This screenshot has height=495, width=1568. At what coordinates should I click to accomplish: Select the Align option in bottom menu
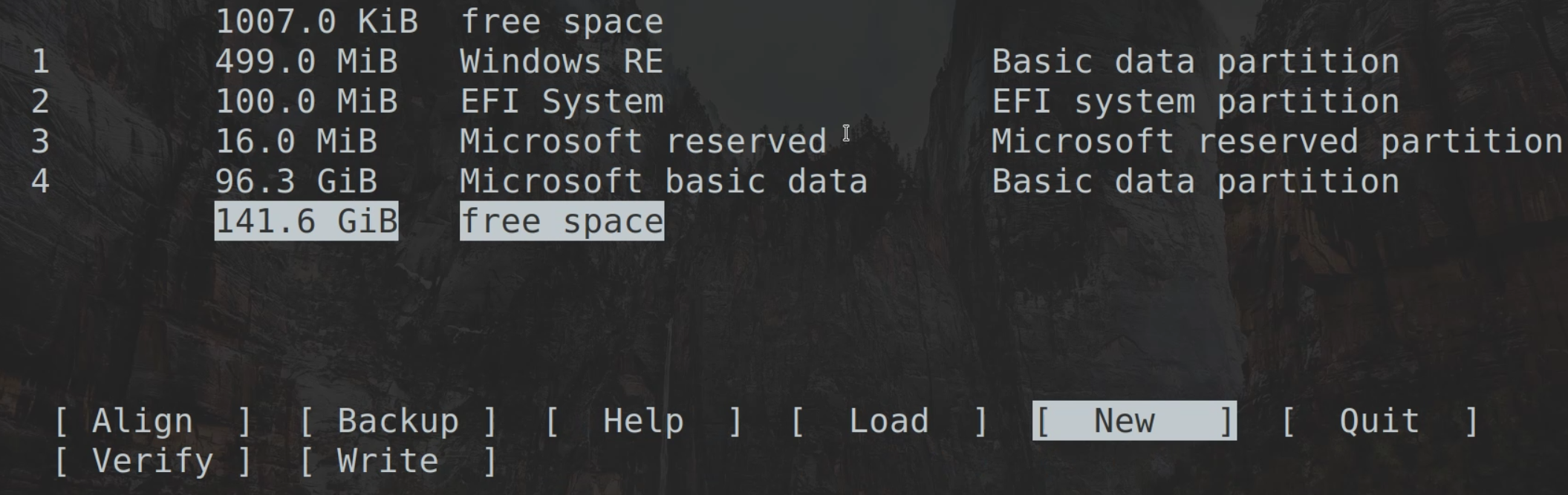coord(152,422)
